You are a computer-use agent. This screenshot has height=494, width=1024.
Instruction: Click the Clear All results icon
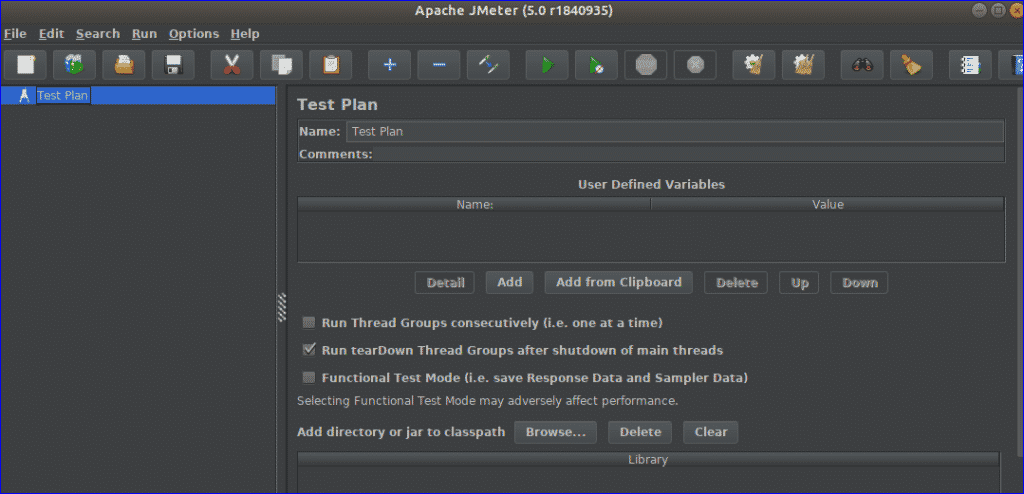pos(803,65)
